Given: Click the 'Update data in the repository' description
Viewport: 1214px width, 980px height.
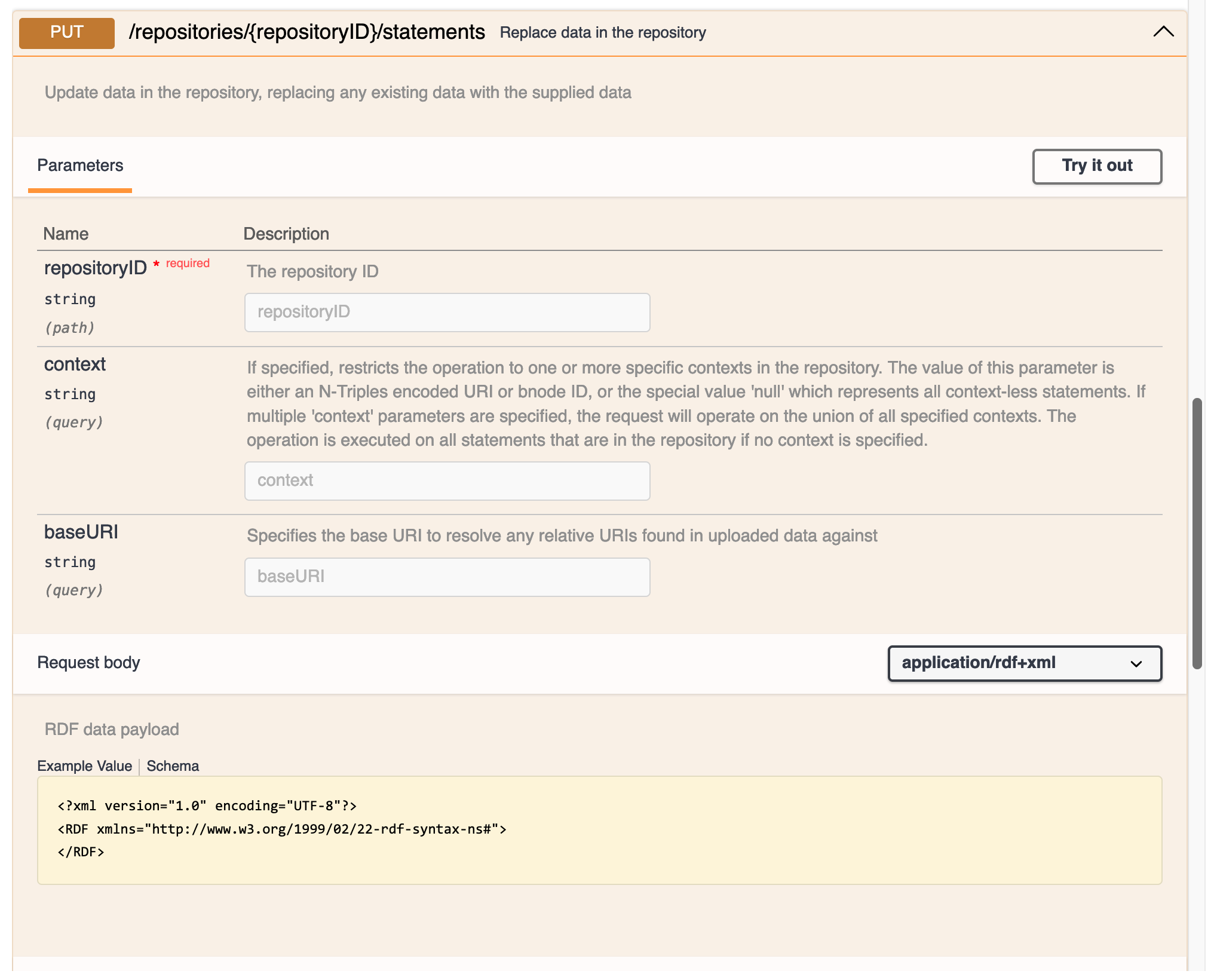Looking at the screenshot, I should pyautogui.click(x=338, y=93).
